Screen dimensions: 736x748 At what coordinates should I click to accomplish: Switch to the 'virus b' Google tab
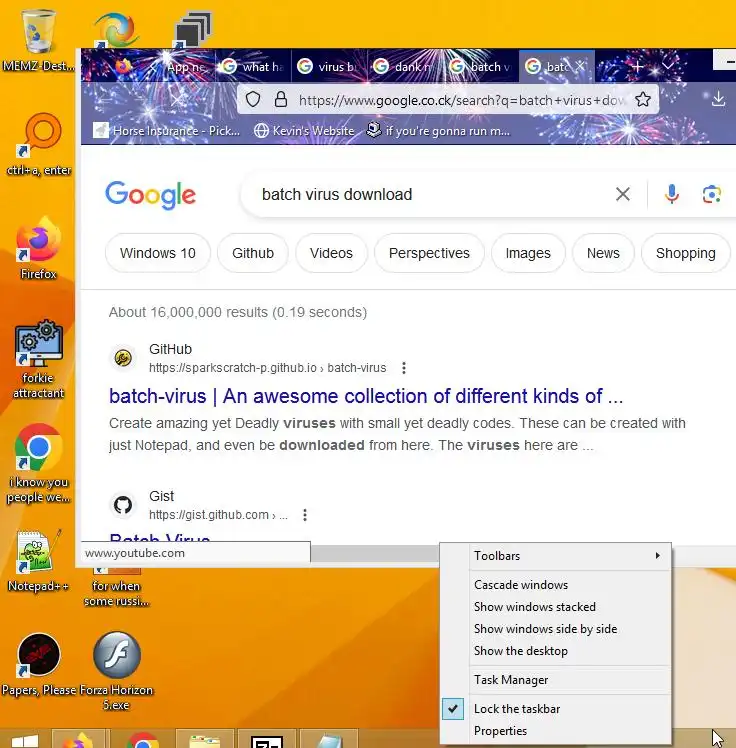click(x=328, y=66)
